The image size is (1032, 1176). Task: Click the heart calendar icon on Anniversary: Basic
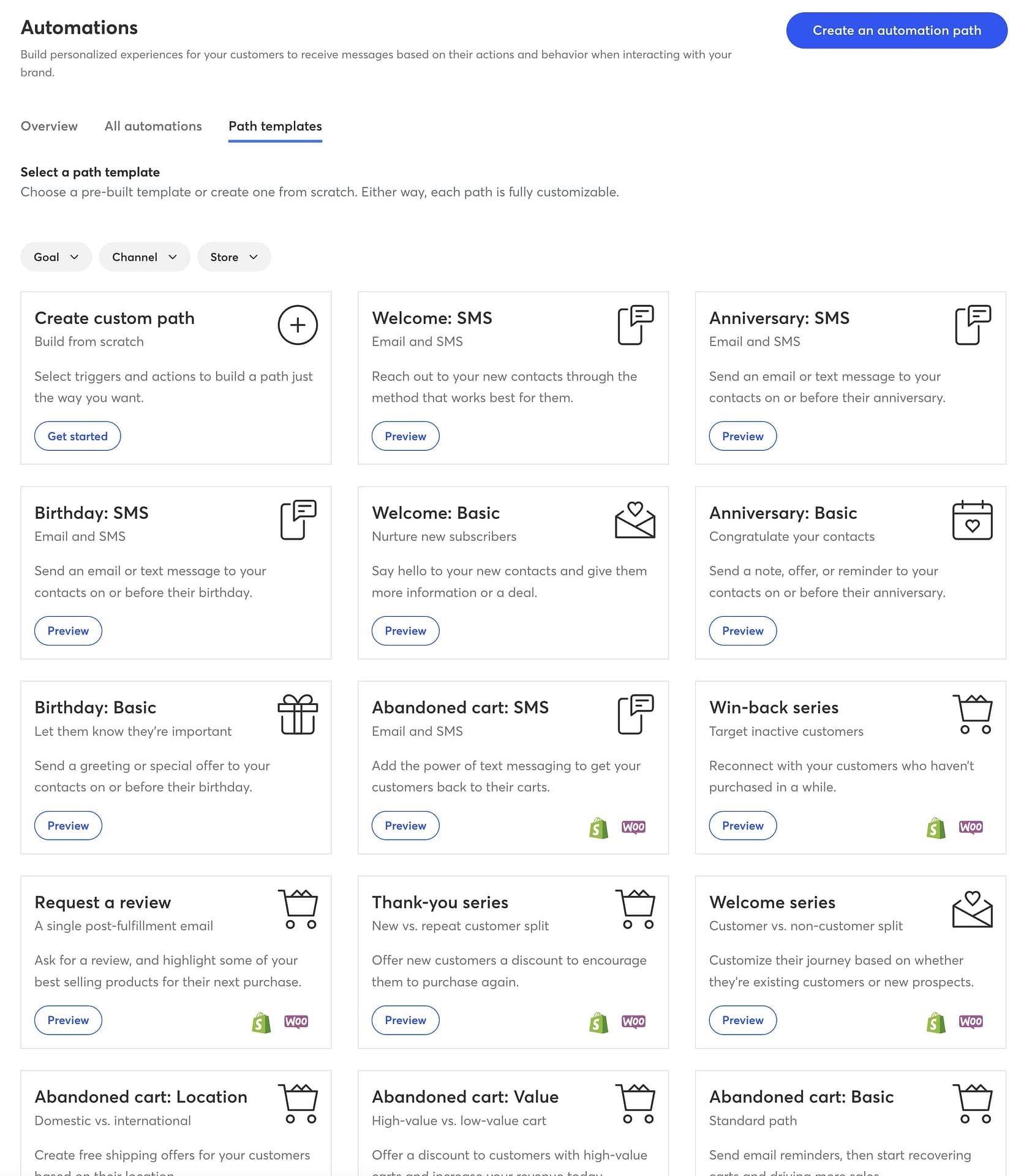point(973,521)
